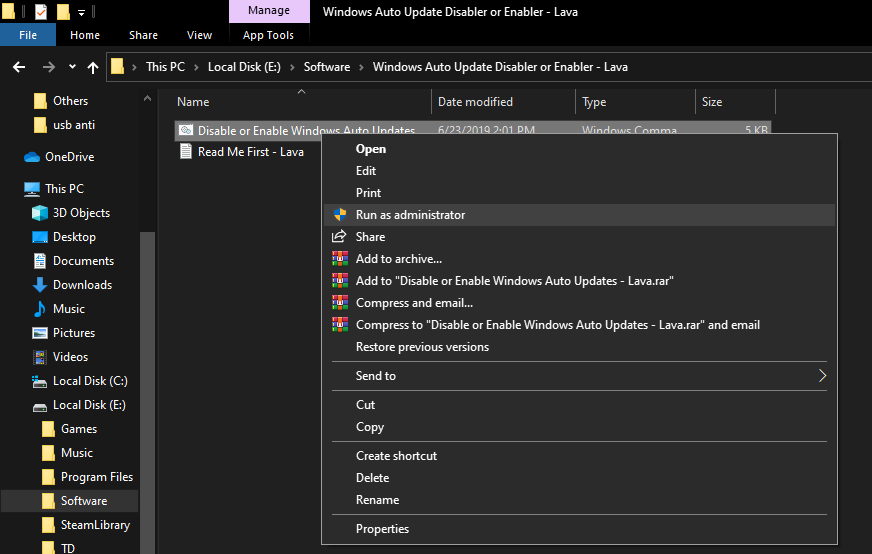The image size is (872, 554).
Task: Click the New Folder icon in title bar
Action: pos(63,11)
